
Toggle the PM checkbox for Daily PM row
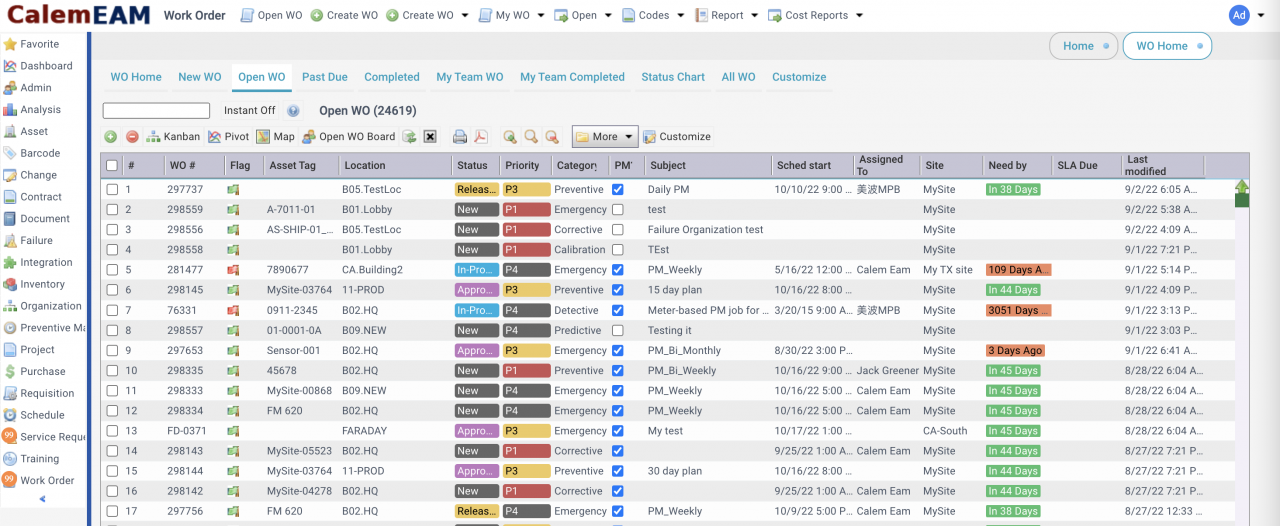pos(618,189)
